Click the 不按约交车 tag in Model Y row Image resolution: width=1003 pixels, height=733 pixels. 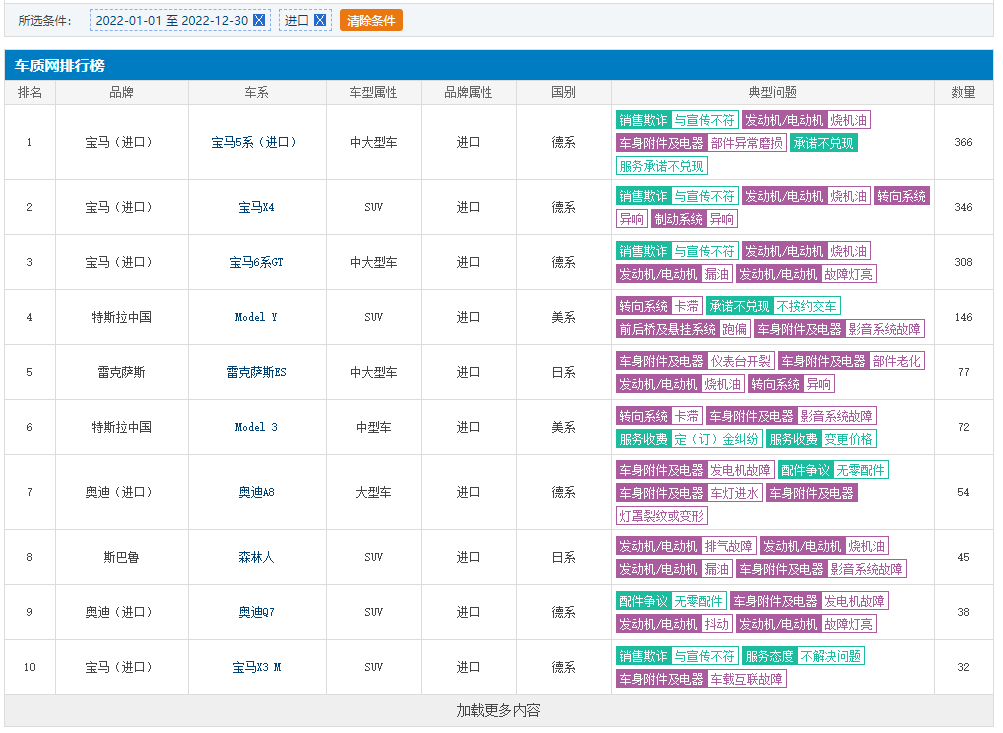pos(807,306)
